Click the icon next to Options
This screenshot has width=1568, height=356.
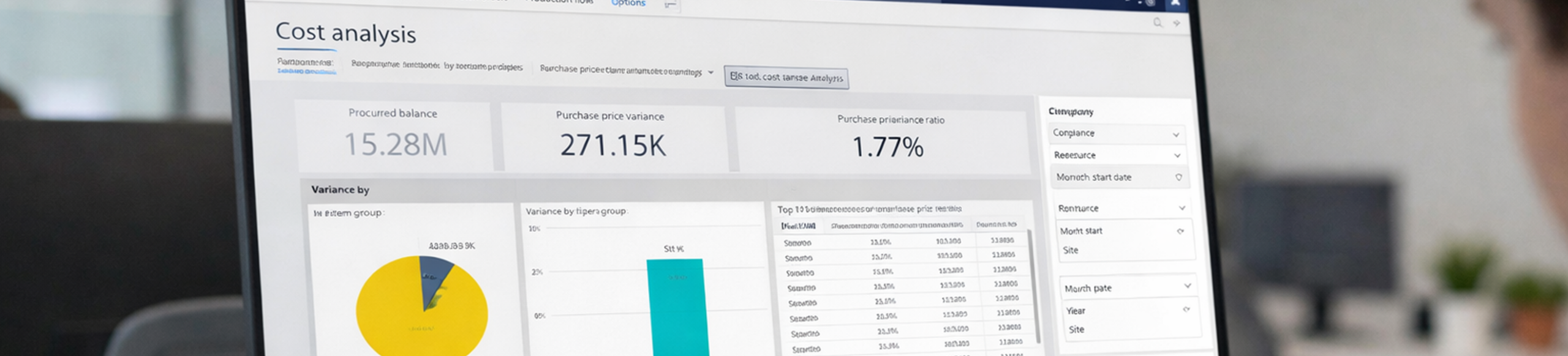click(x=670, y=5)
